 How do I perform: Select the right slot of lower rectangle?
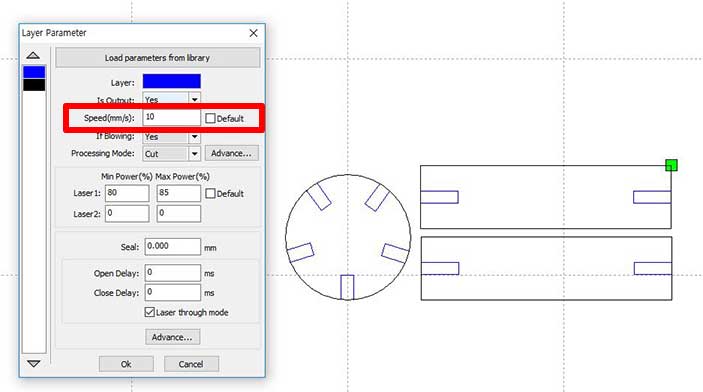coord(653,268)
